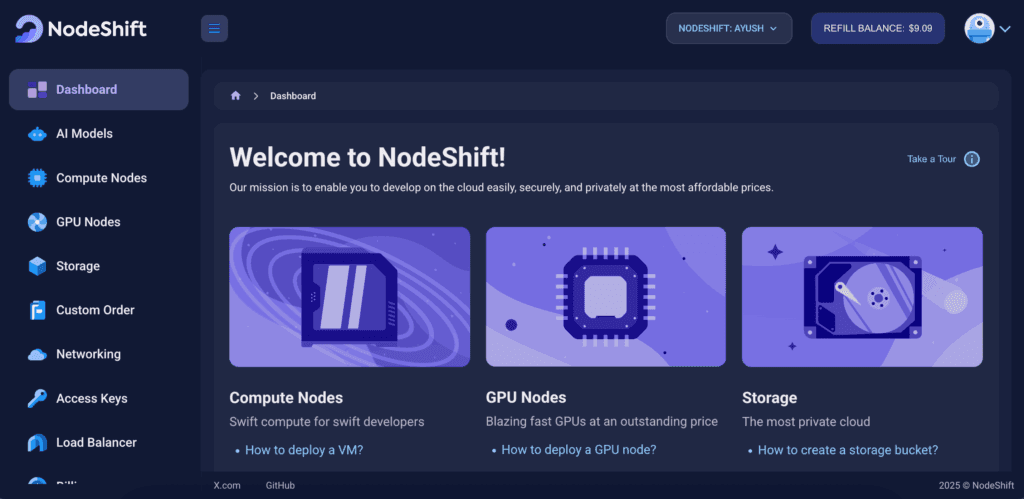Go to Load Balancer in sidebar
The image size is (1024, 499).
(96, 442)
